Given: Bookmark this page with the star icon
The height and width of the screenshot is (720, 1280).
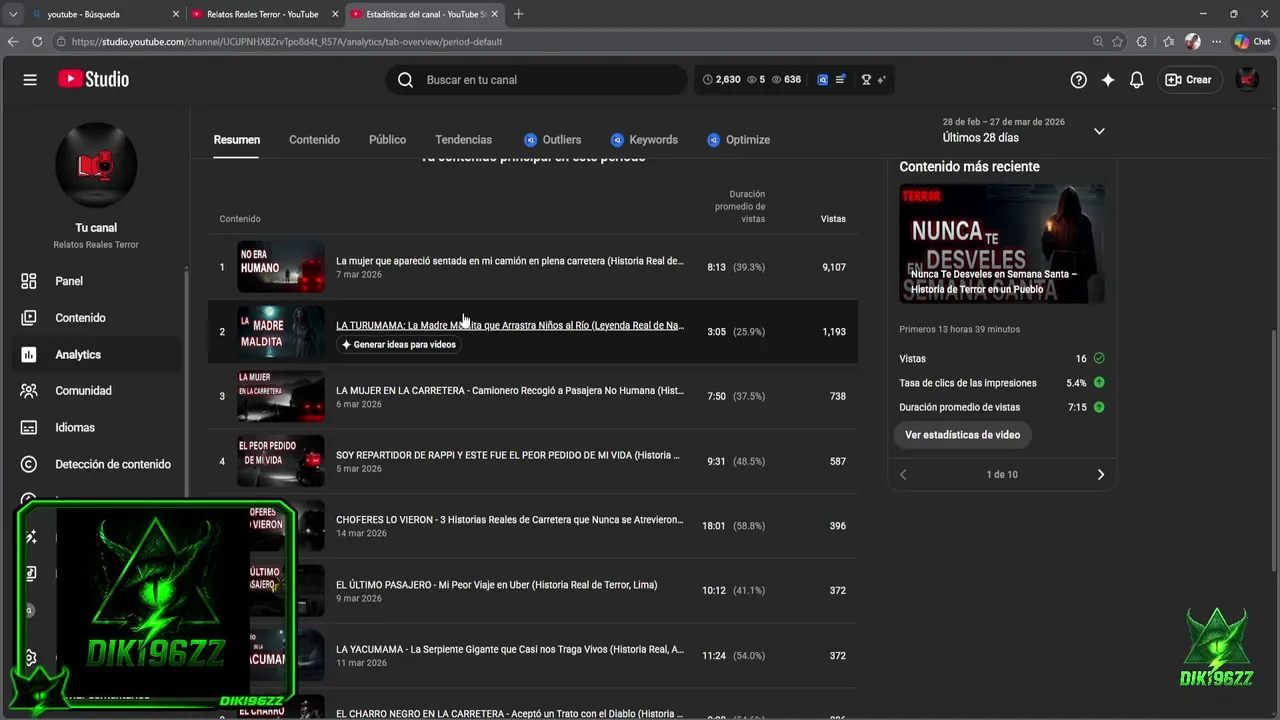Looking at the screenshot, I should pyautogui.click(x=1117, y=42).
